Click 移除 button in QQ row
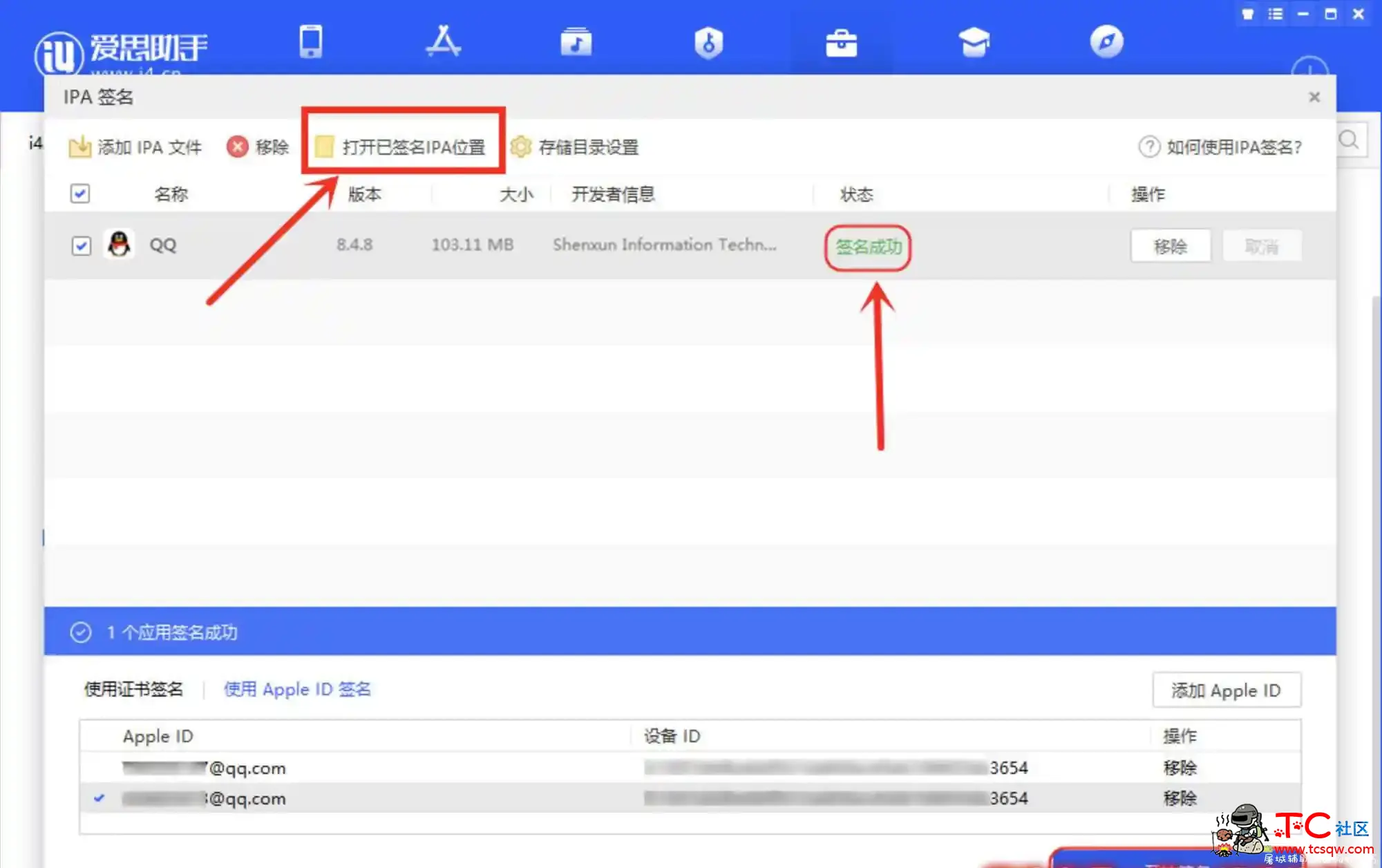The image size is (1382, 868). (x=1171, y=247)
